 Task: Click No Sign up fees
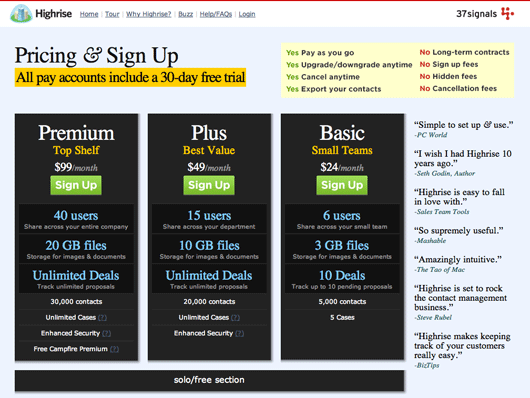449,64
